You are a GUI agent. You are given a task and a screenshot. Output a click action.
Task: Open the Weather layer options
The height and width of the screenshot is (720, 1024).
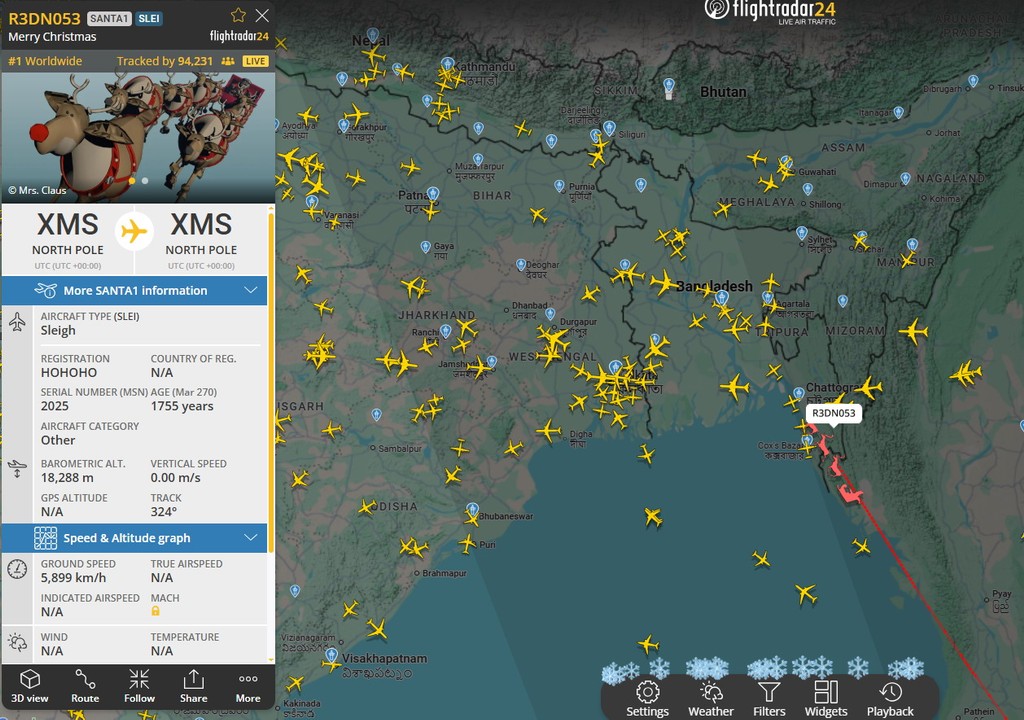[x=711, y=699]
